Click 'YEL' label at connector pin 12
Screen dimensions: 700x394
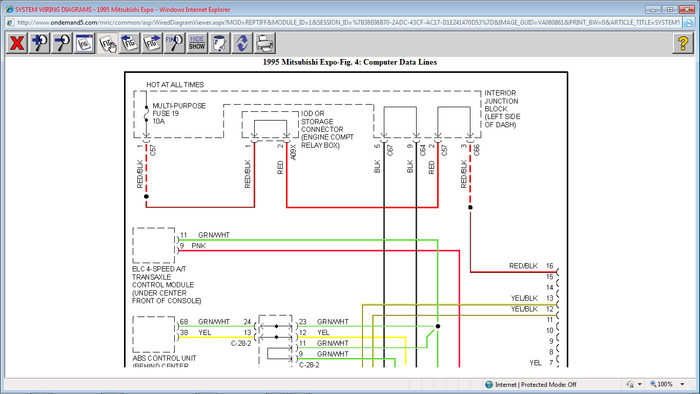tap(323, 332)
